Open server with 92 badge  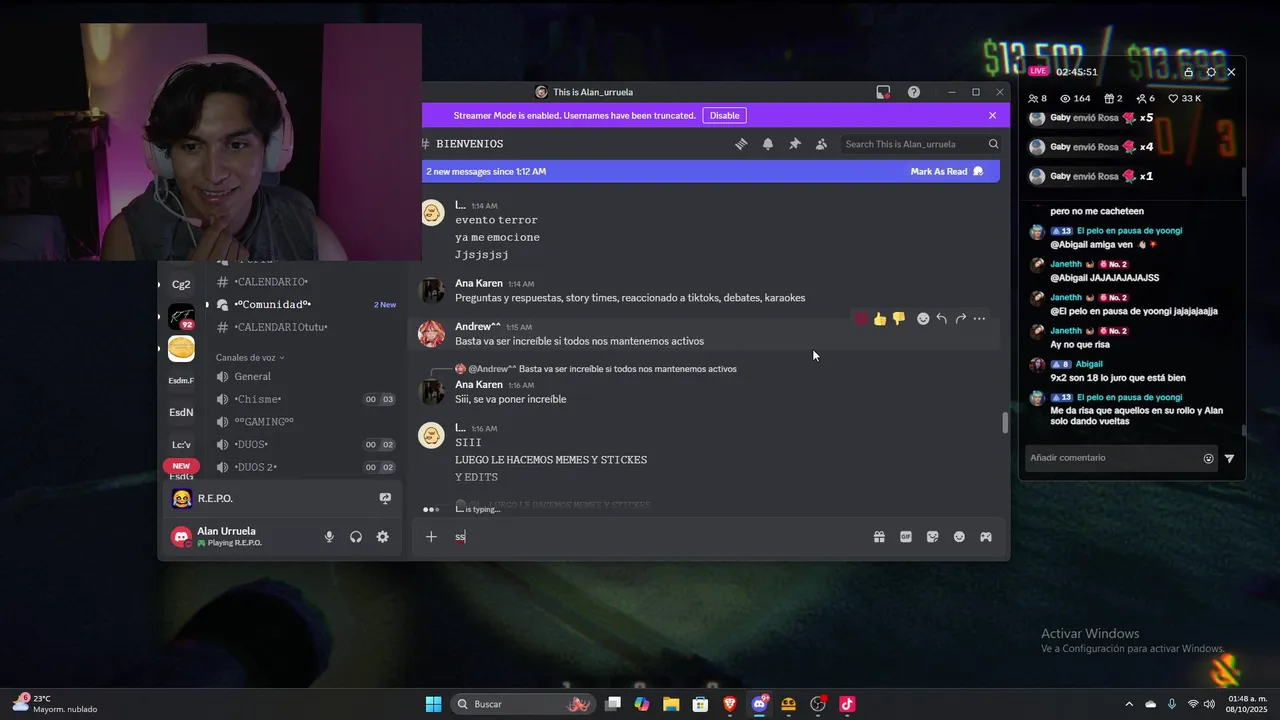(181, 317)
